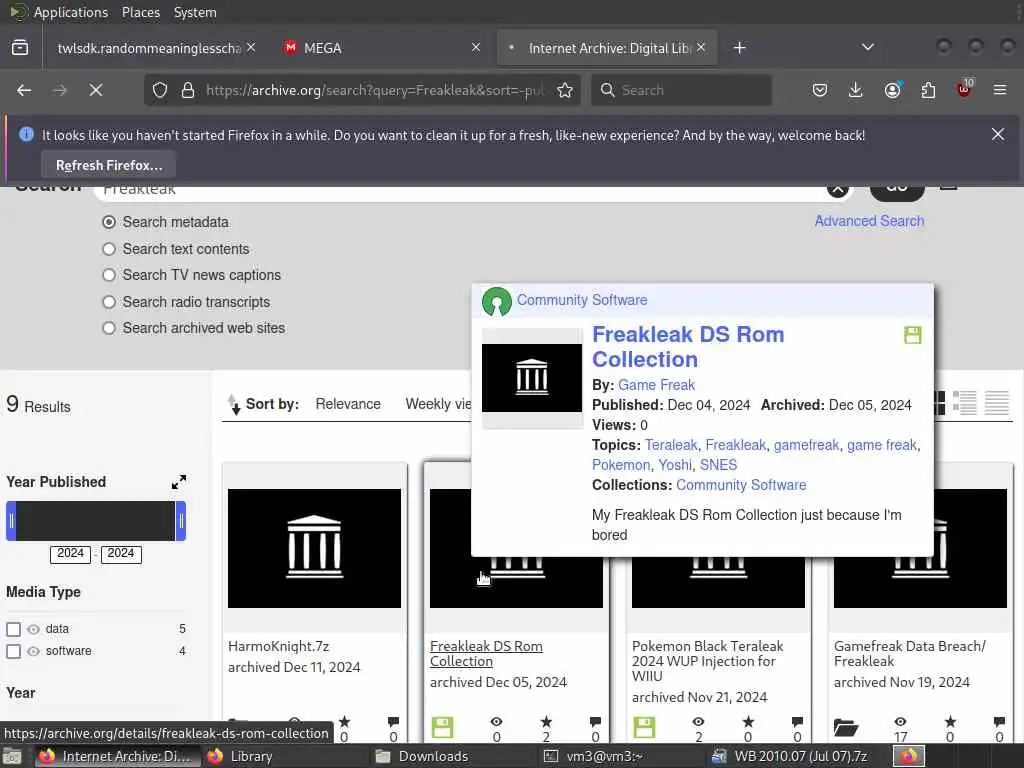Open the WB 2010.07 archive taskbar entry
This screenshot has height=768, width=1024.
[x=790, y=756]
